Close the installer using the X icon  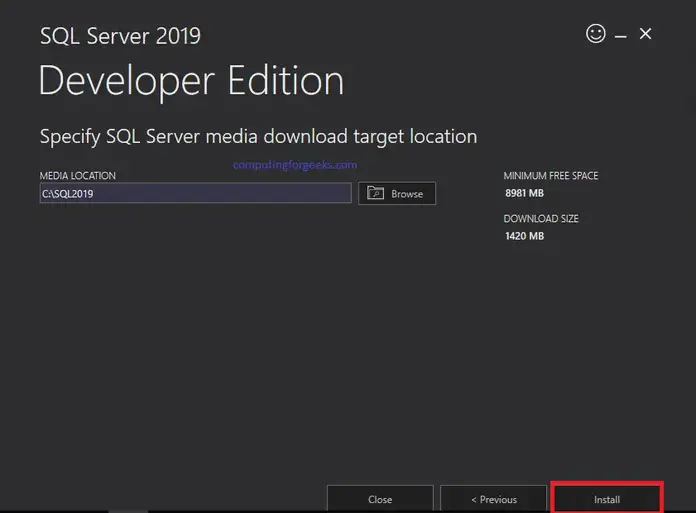click(646, 34)
